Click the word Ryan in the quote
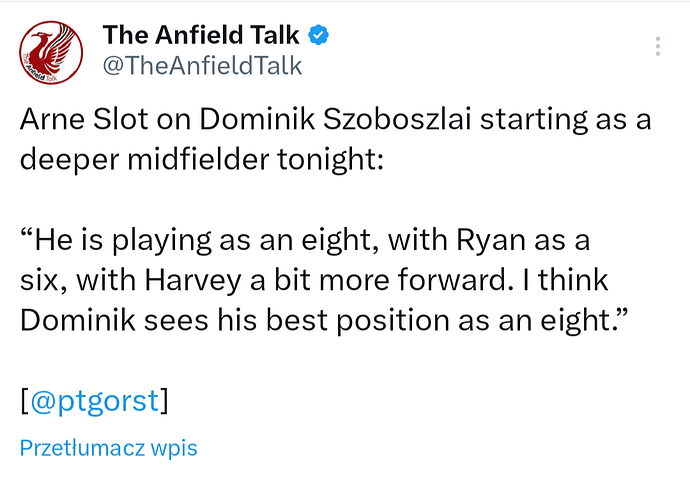Screen dimensions: 690x486 (490, 241)
